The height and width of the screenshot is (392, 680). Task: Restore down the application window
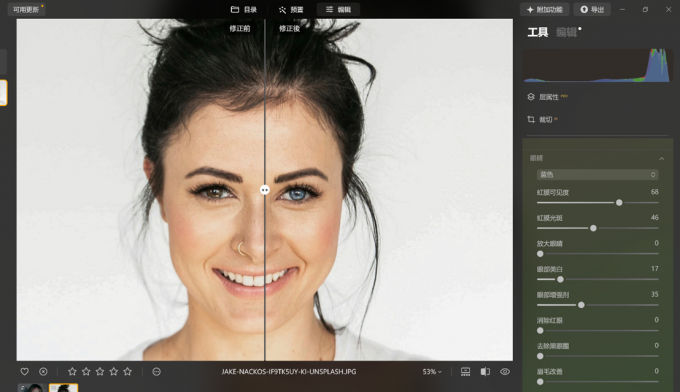pyautogui.click(x=645, y=10)
